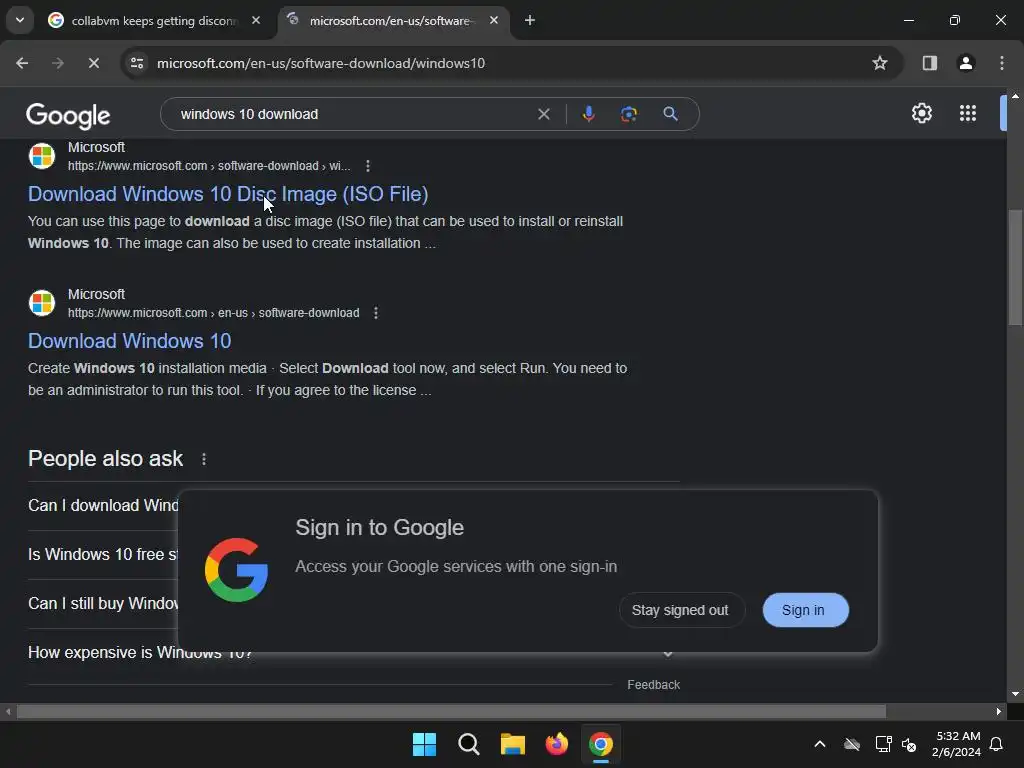Clear the search query with the X
This screenshot has width=1024, height=768.
[x=543, y=114]
